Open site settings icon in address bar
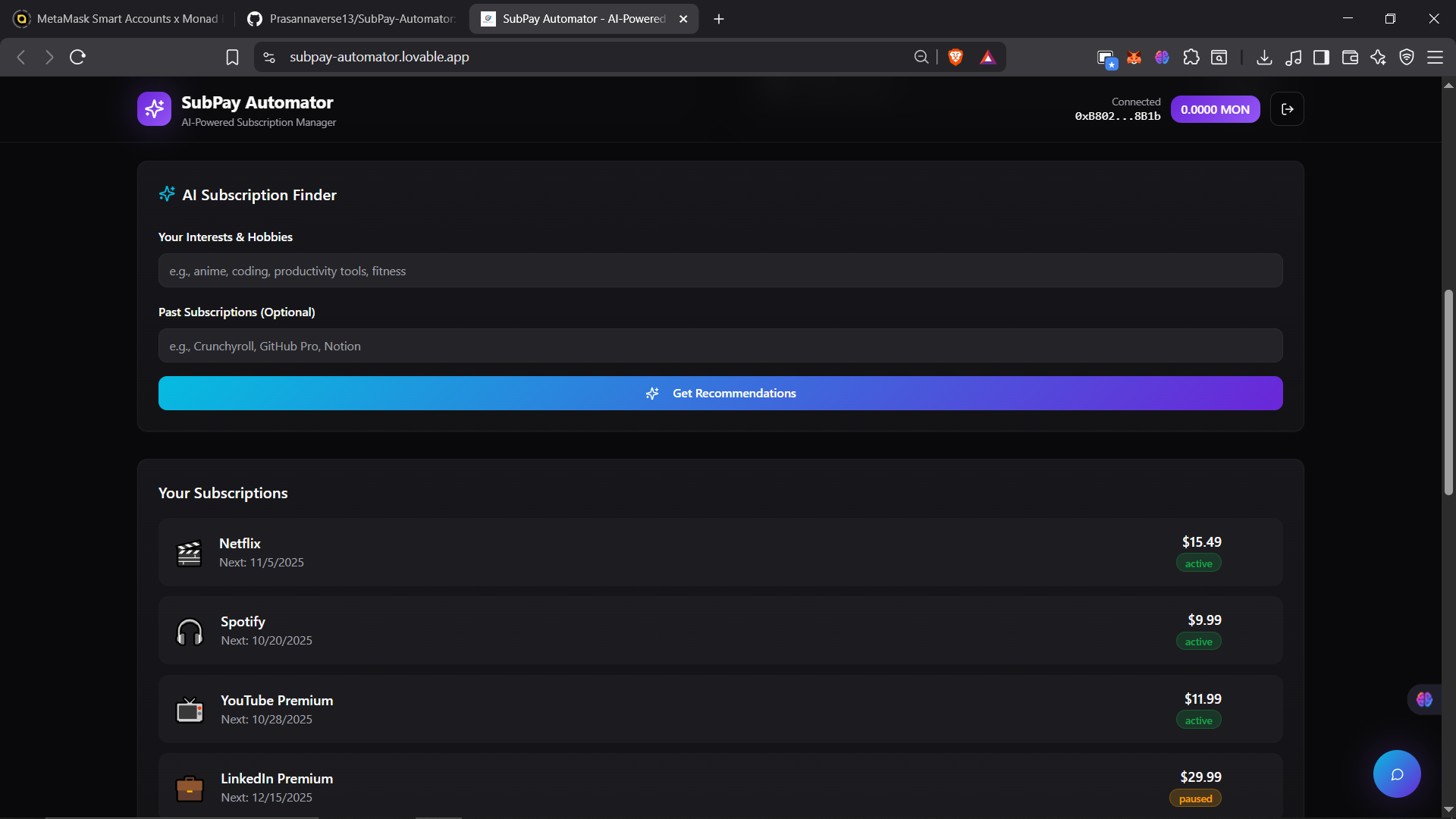 coord(269,57)
